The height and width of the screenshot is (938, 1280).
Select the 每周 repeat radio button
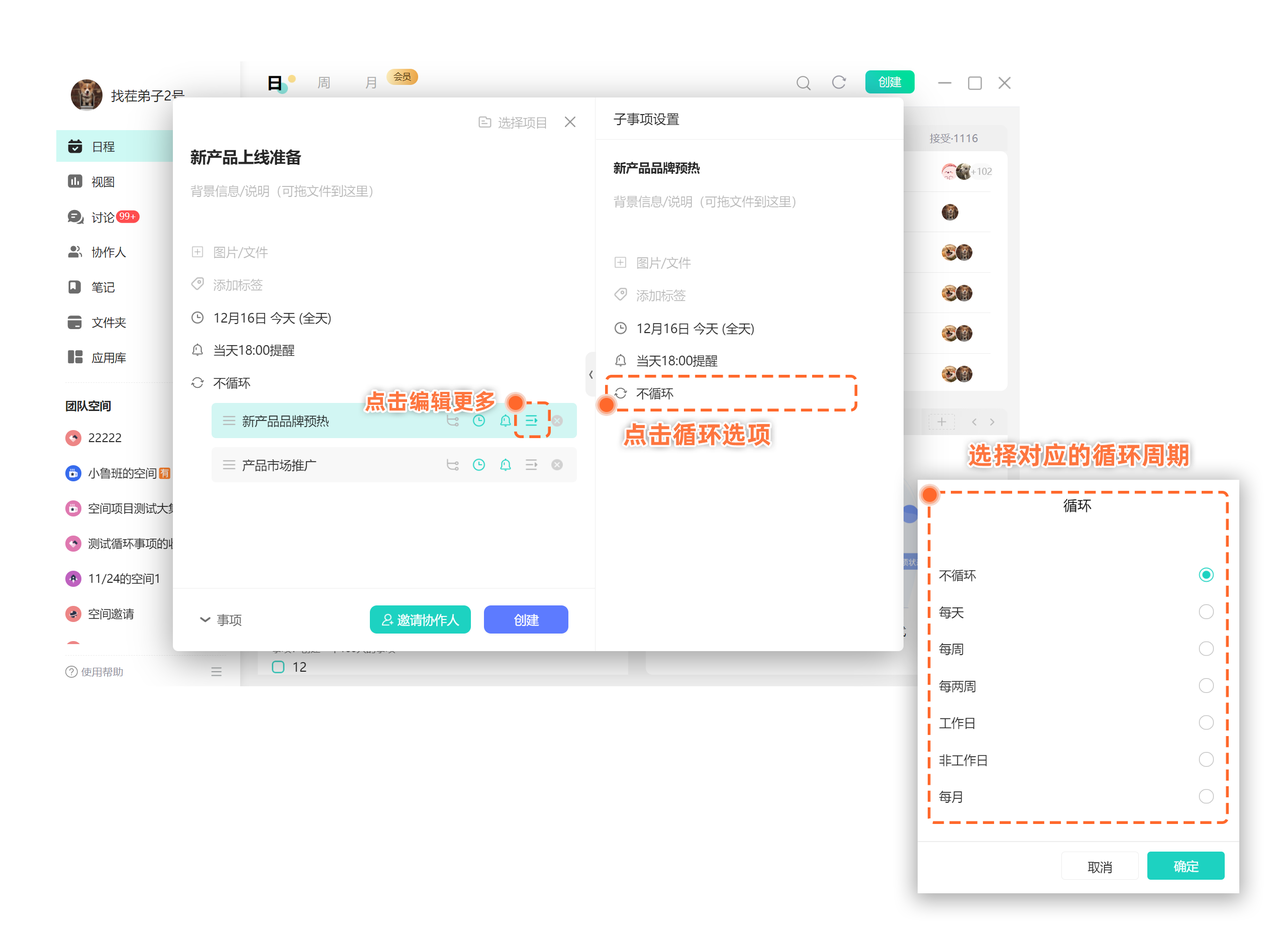pyautogui.click(x=1206, y=649)
